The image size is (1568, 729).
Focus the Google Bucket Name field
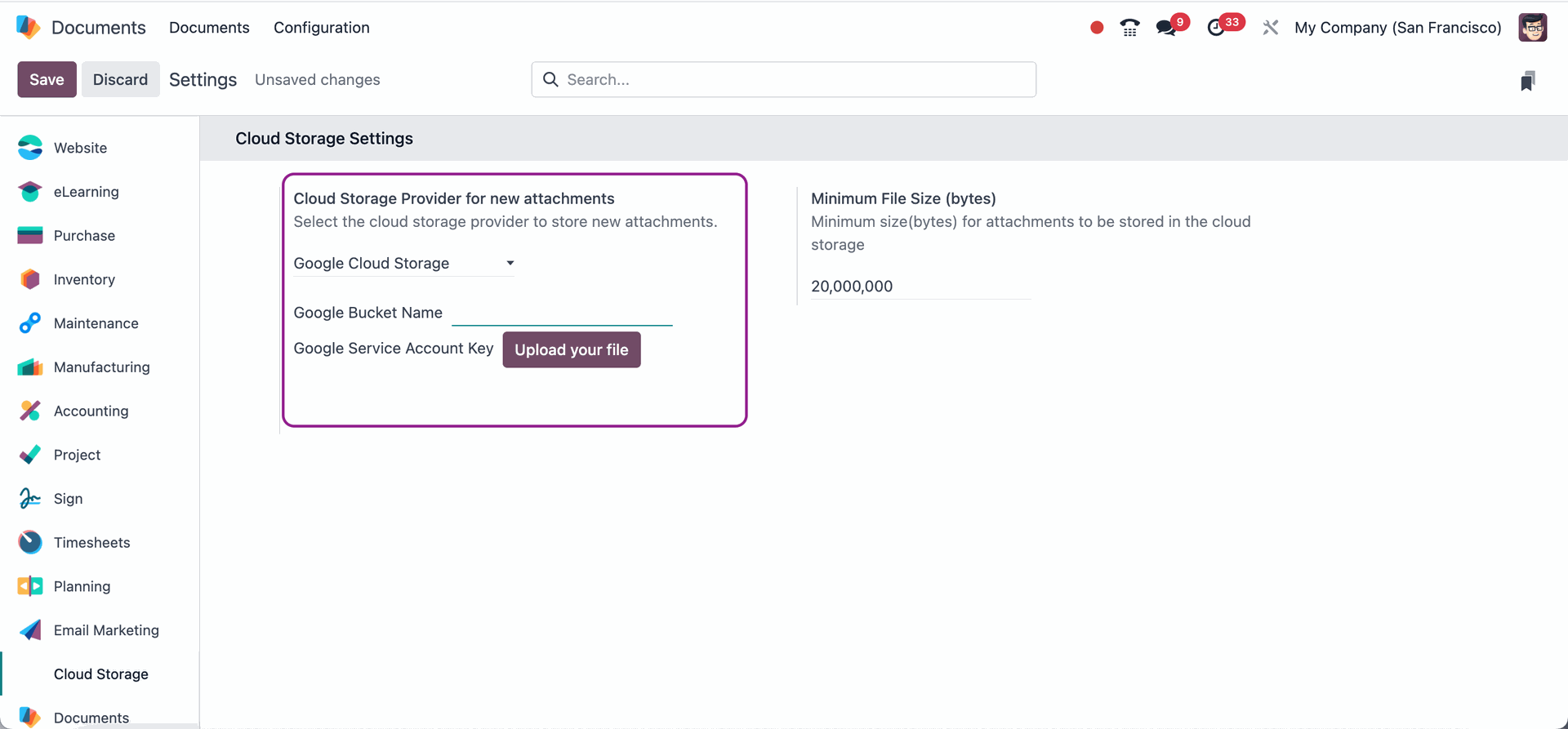tap(562, 313)
